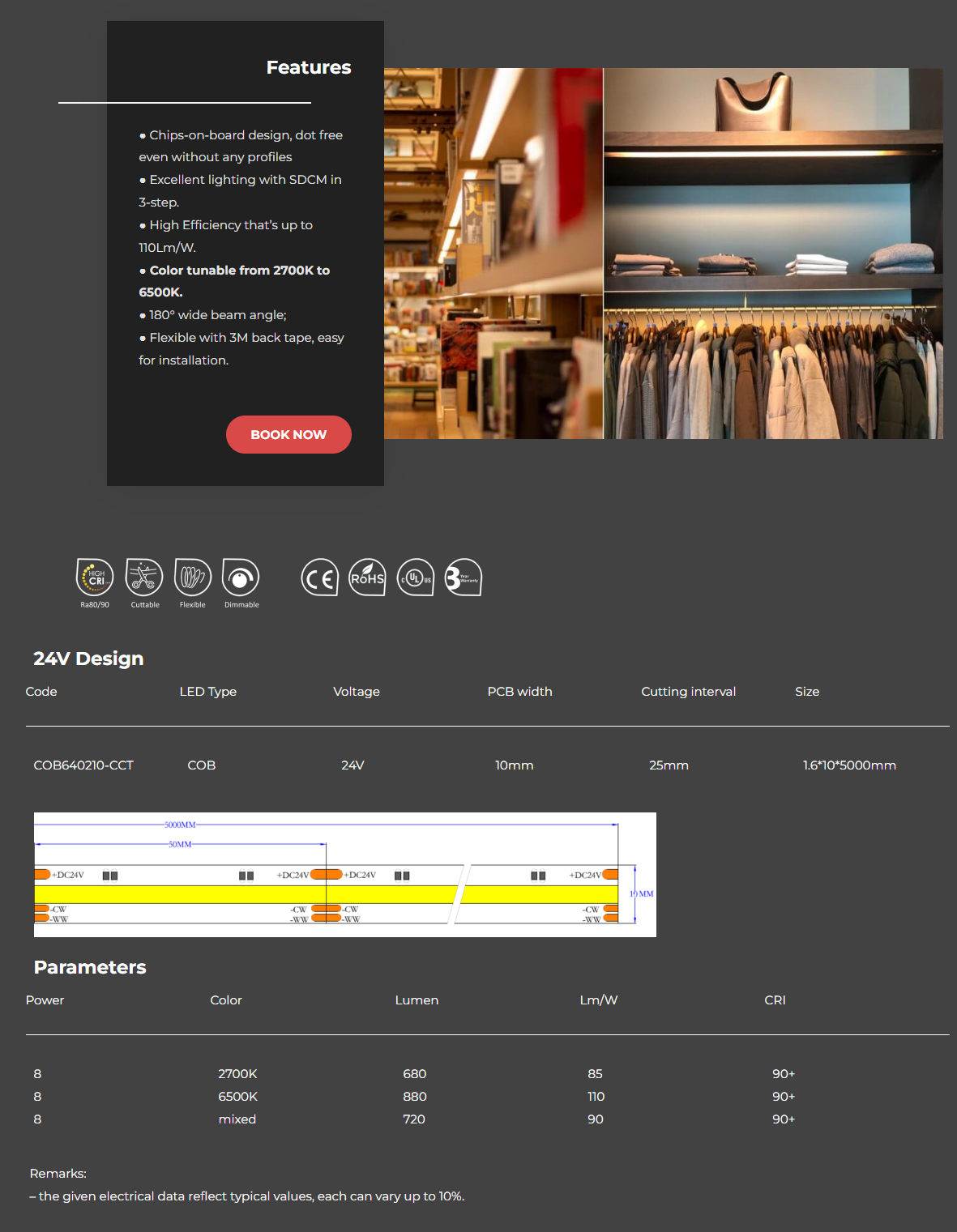Click the Dimmable knob icon

(x=241, y=578)
